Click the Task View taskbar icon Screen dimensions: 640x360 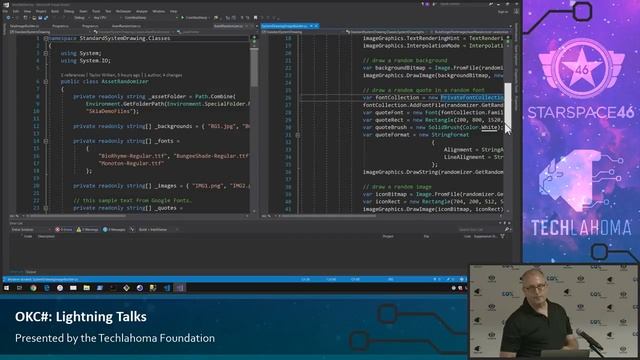[19, 288]
